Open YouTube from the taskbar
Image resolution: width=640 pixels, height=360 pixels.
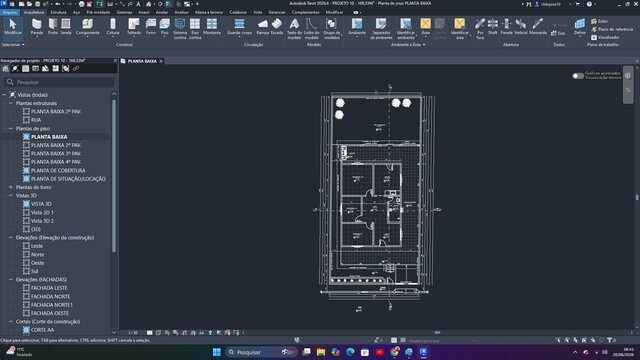point(380,352)
